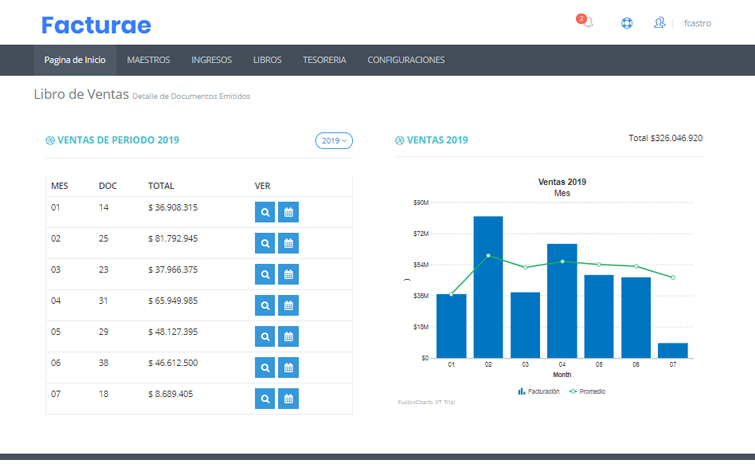Expand the 2019 year dropdown

[334, 141]
